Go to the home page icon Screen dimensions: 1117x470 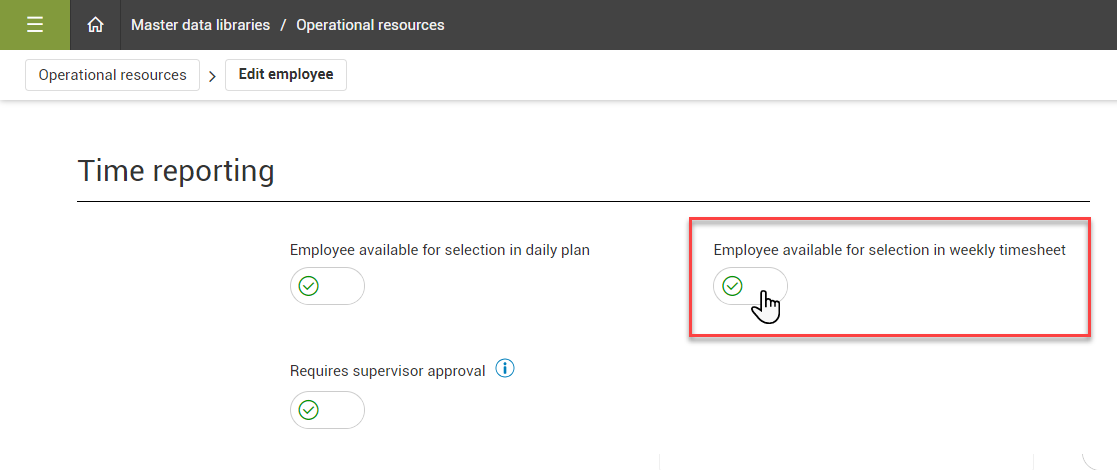[96, 25]
